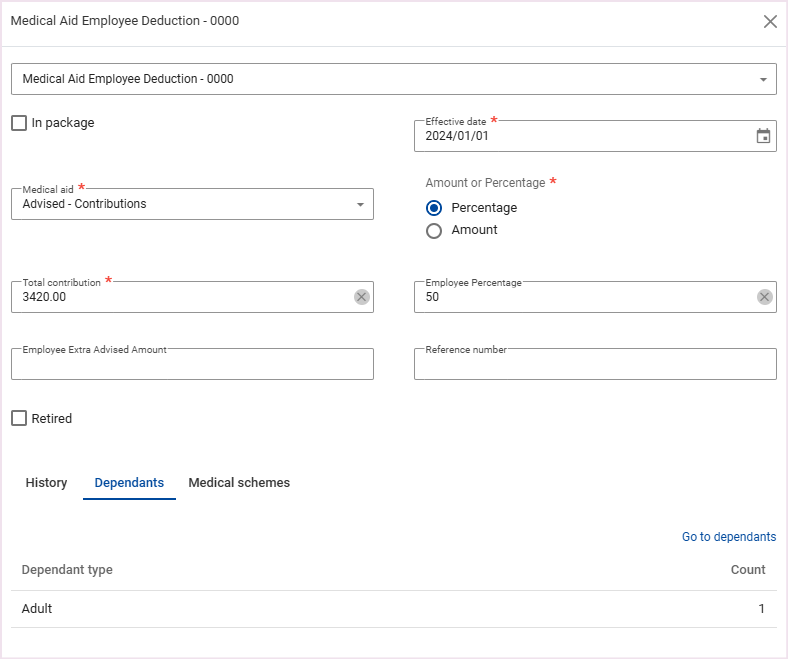Focus the Reference number input field
The image size is (788, 659).
pos(595,365)
